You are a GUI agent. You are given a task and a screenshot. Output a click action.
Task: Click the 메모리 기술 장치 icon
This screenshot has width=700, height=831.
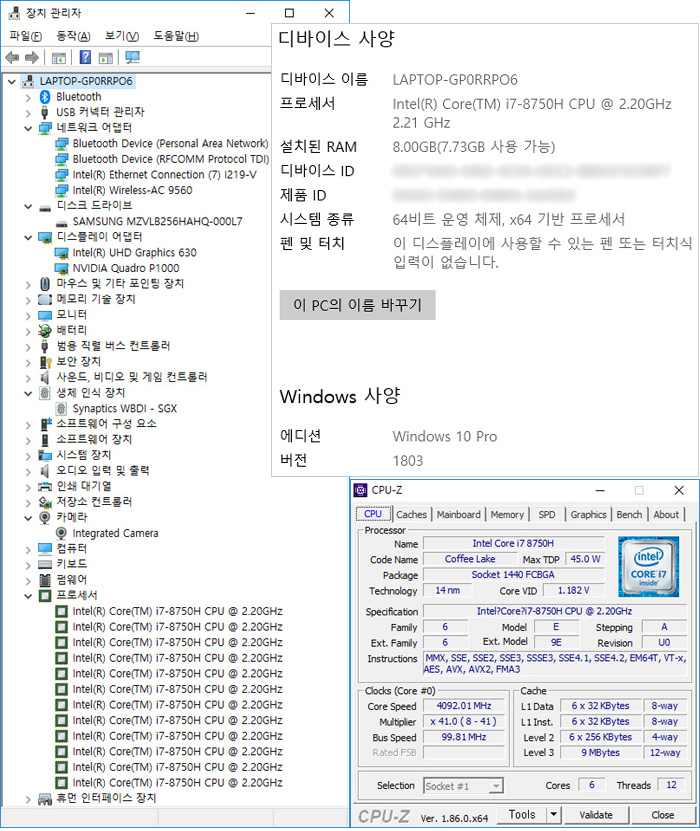coord(45,299)
